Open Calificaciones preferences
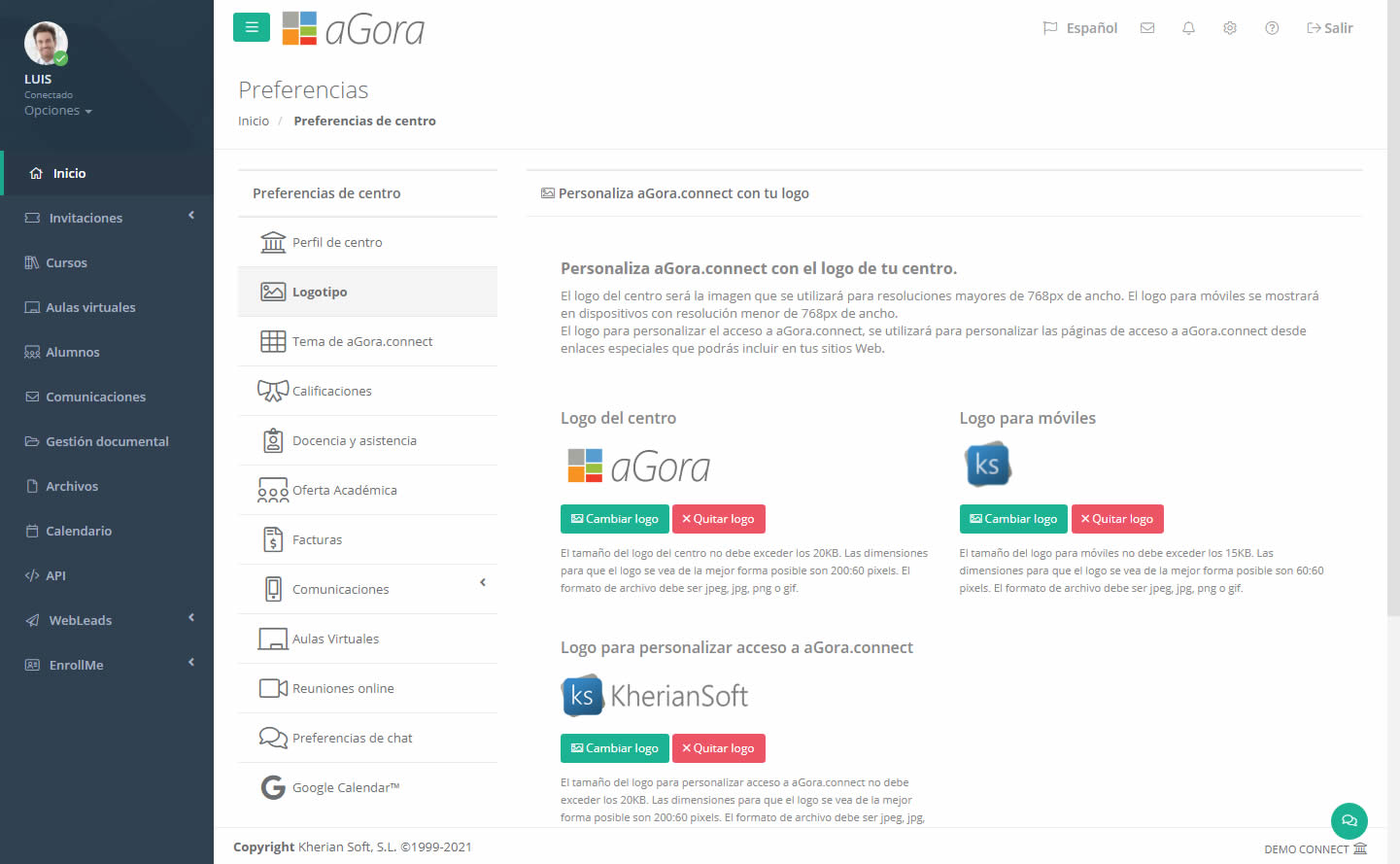Viewport: 1400px width, 864px height. pyautogui.click(x=367, y=391)
